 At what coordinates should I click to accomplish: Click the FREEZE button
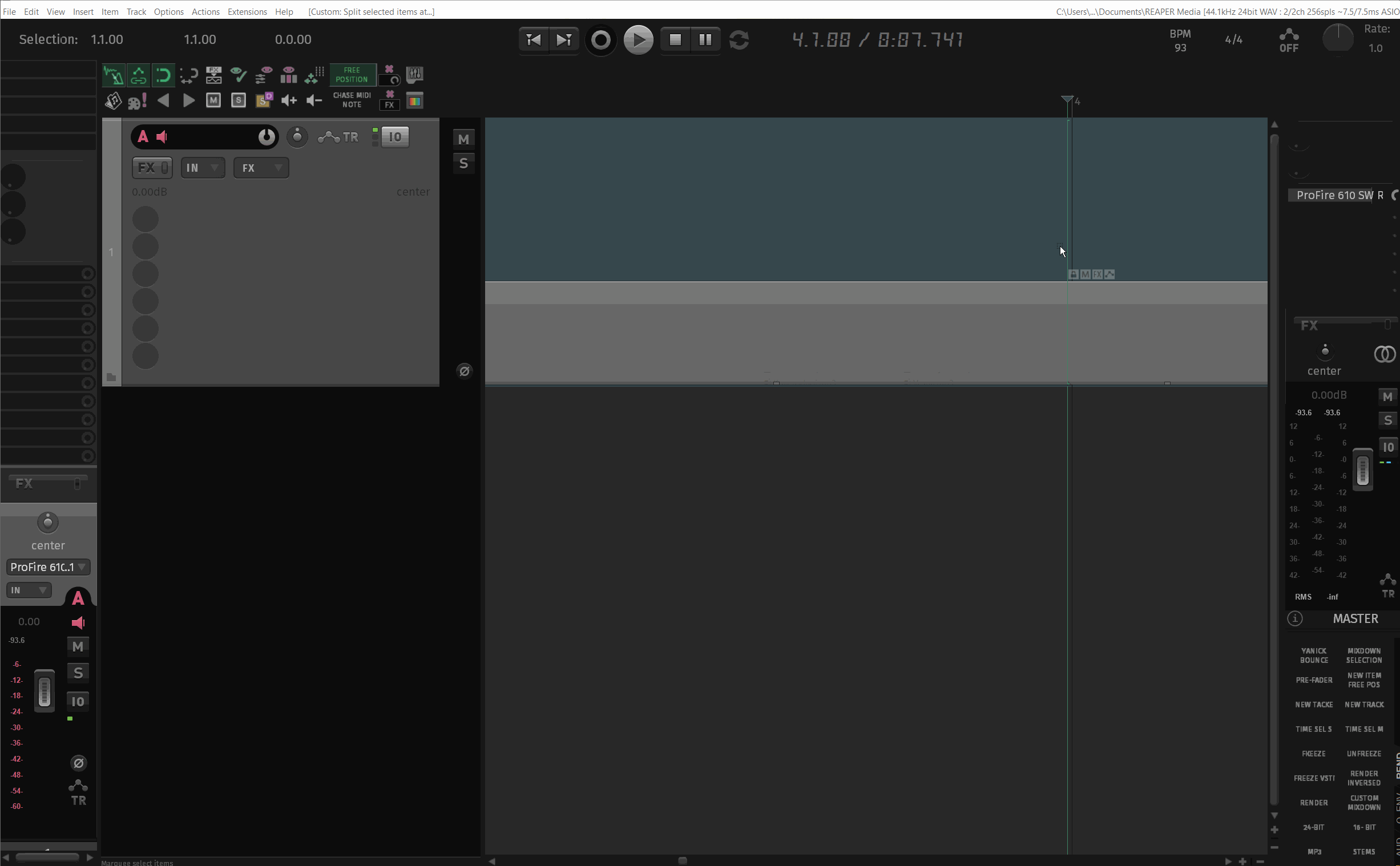pyautogui.click(x=1313, y=753)
